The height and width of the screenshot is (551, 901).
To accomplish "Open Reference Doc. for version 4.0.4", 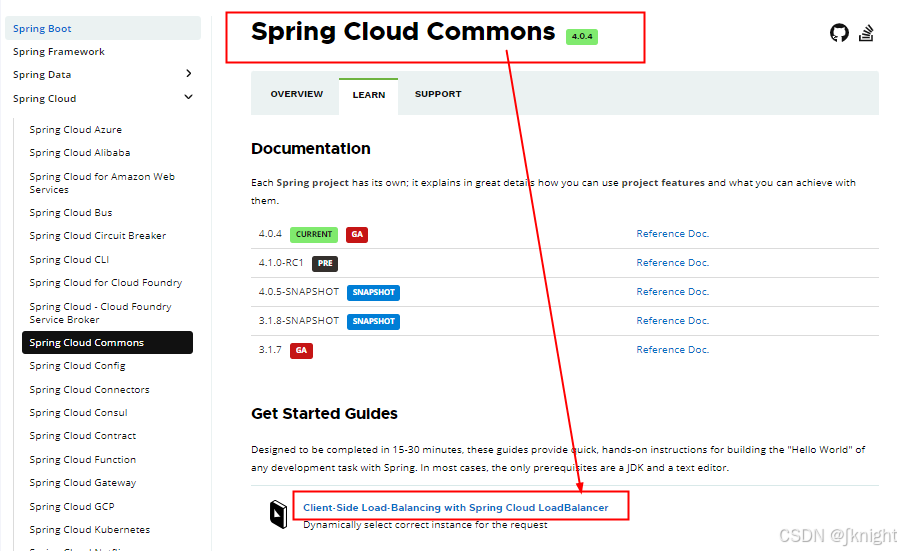I will coord(672,234).
